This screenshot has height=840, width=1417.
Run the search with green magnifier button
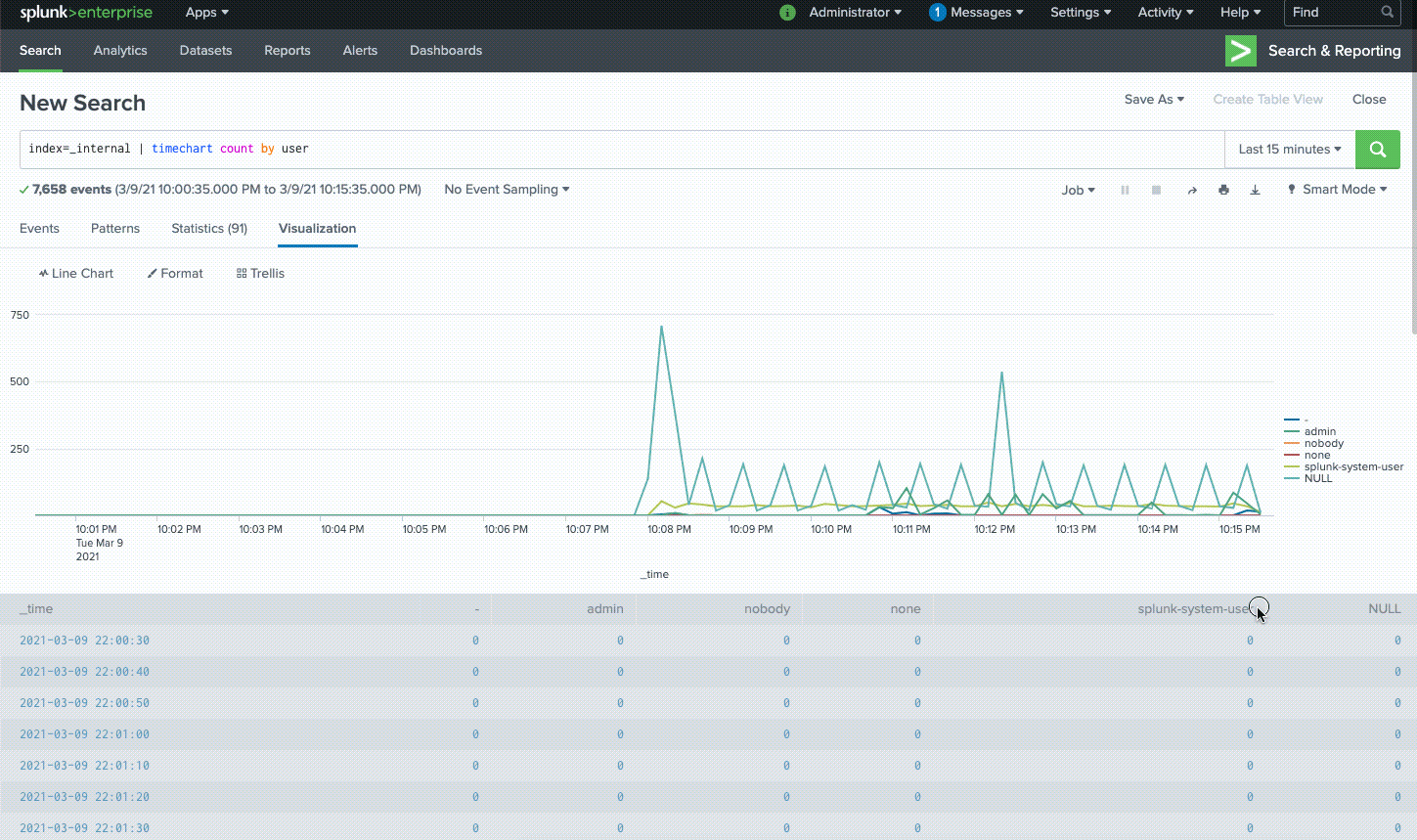(x=1377, y=149)
